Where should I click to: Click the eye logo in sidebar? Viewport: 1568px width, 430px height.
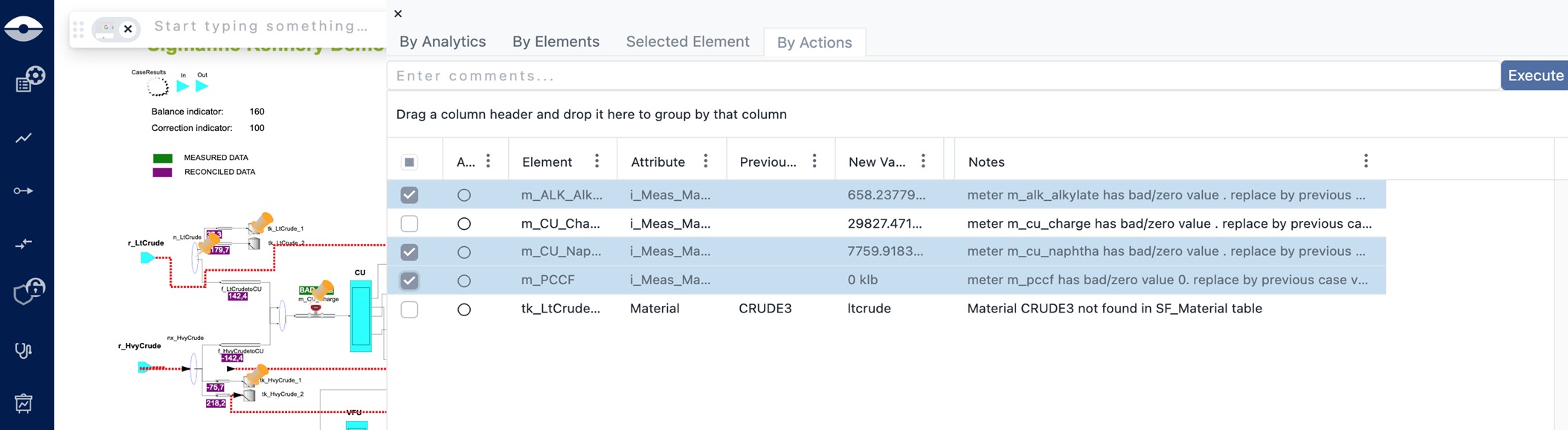pyautogui.click(x=24, y=28)
